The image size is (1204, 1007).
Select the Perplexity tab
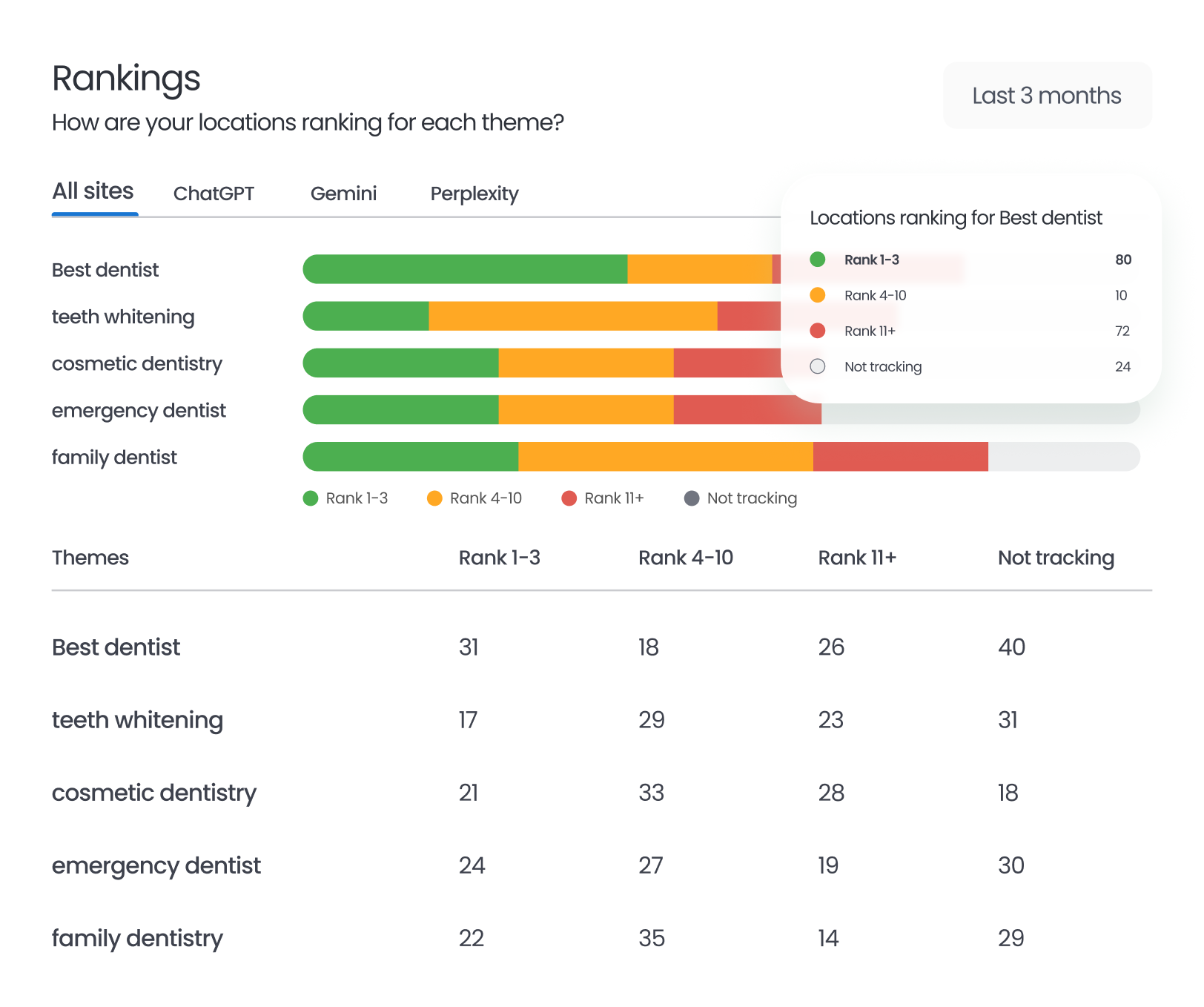(x=474, y=194)
